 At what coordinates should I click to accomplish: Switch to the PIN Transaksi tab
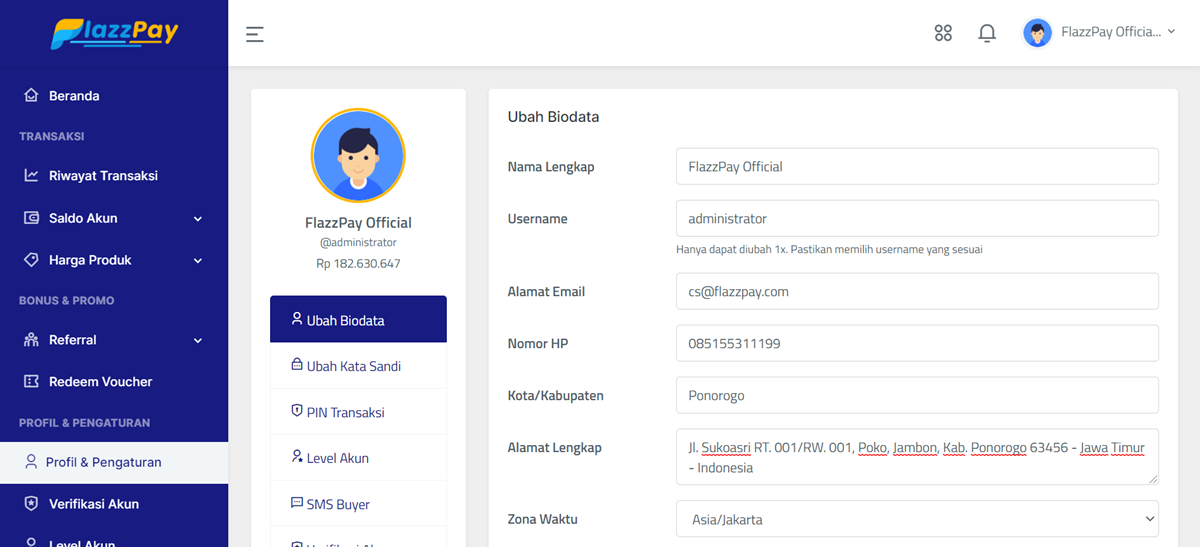coord(358,412)
